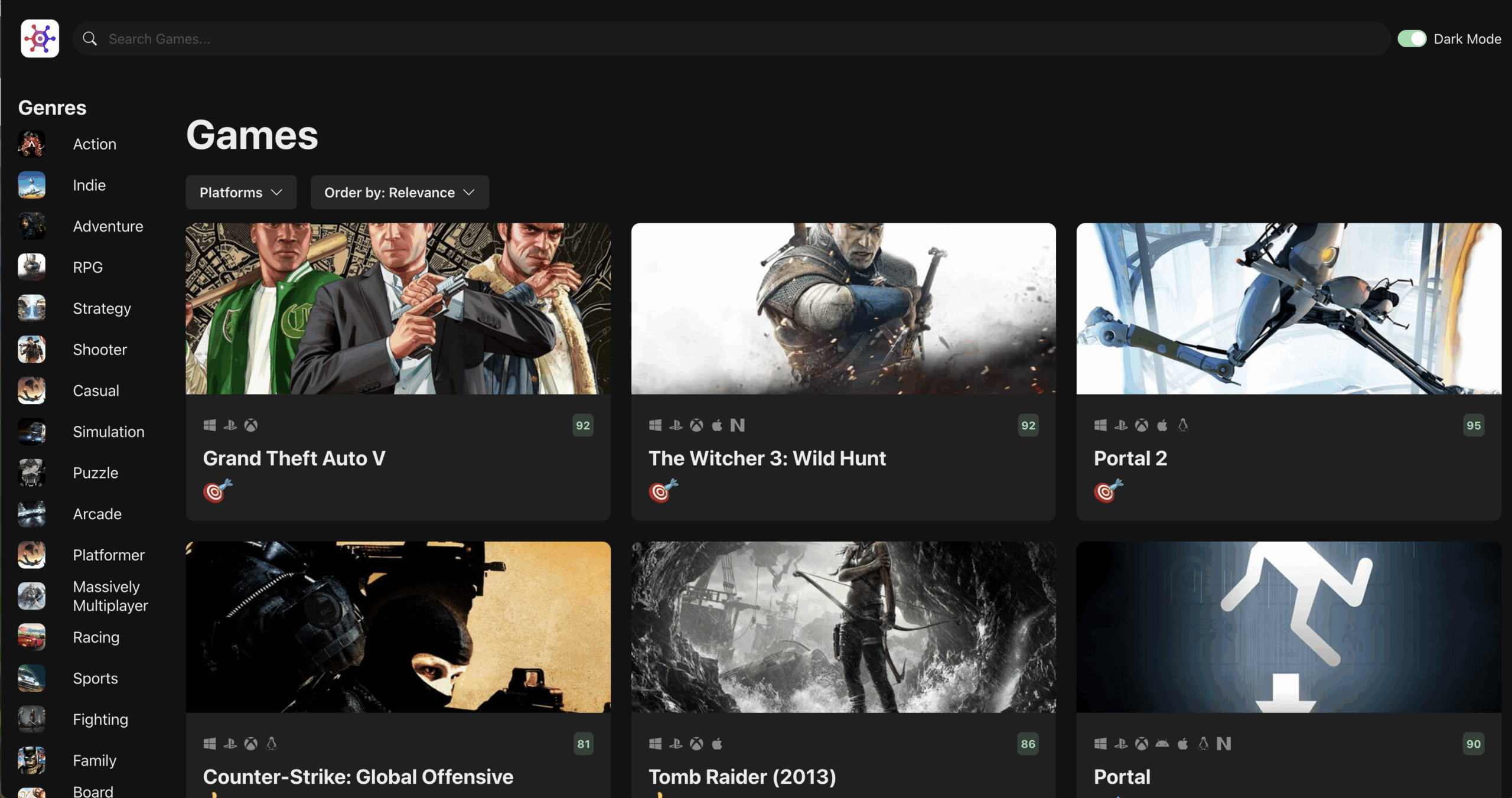Choose the Simulation genre label
Image resolution: width=1512 pixels, height=798 pixels.
[109, 432]
